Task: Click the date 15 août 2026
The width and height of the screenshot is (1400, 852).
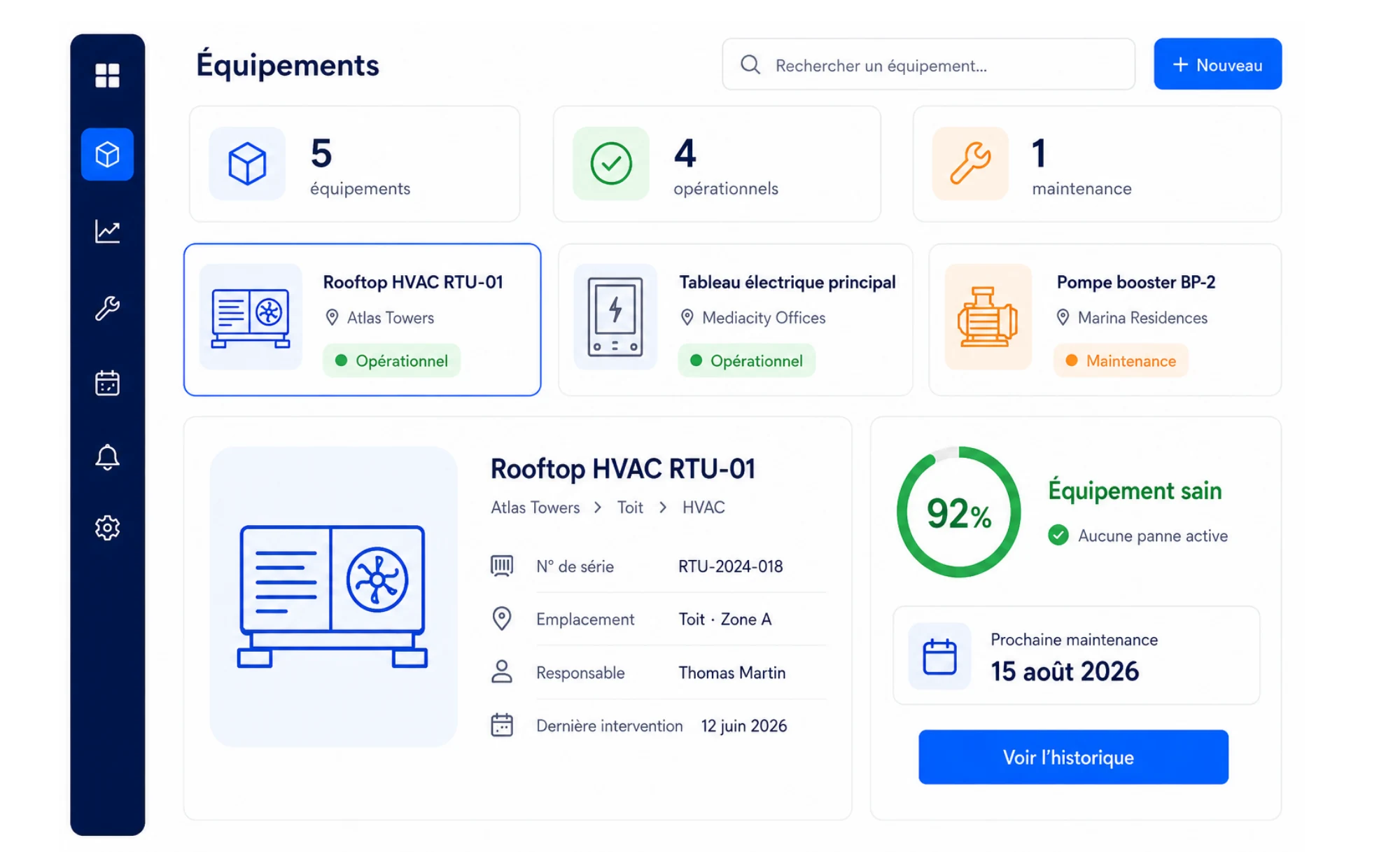Action: (x=1065, y=671)
